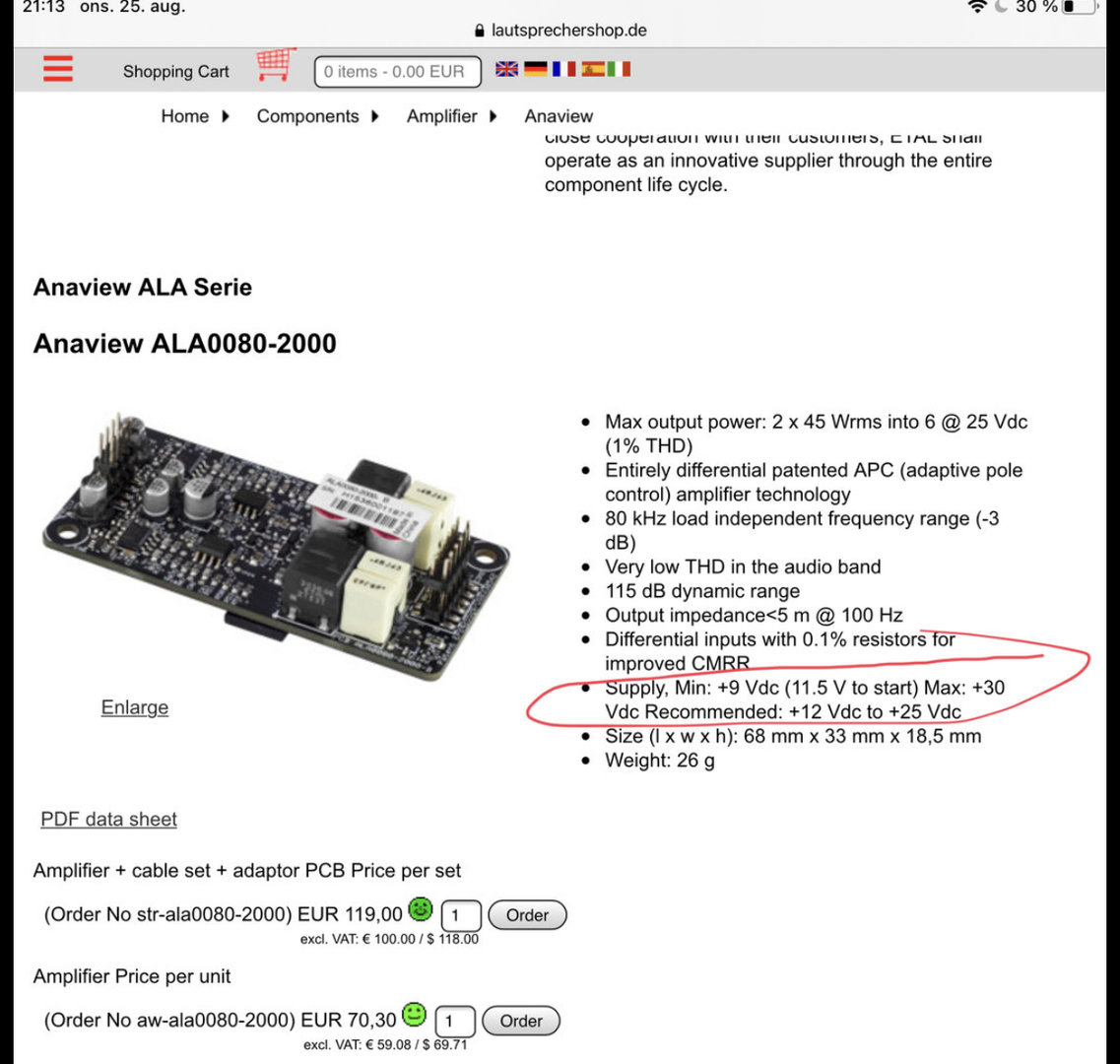Open the red hamburger menu
The image size is (1120, 1064).
point(58,69)
